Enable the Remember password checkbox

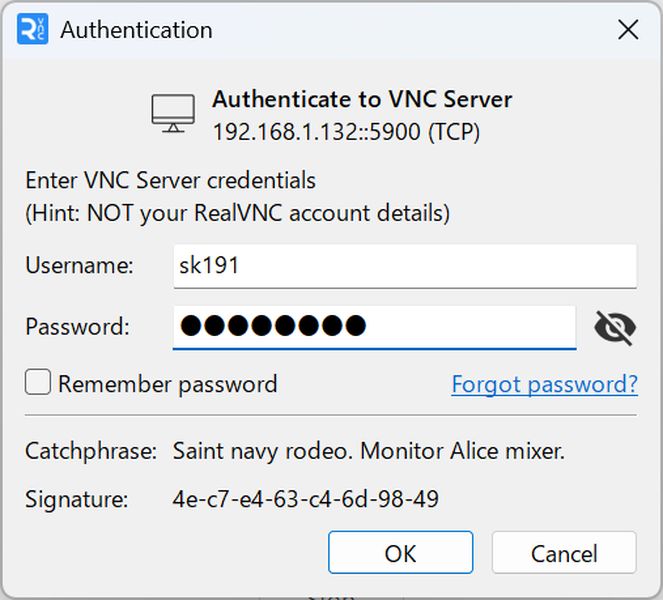[x=38, y=382]
